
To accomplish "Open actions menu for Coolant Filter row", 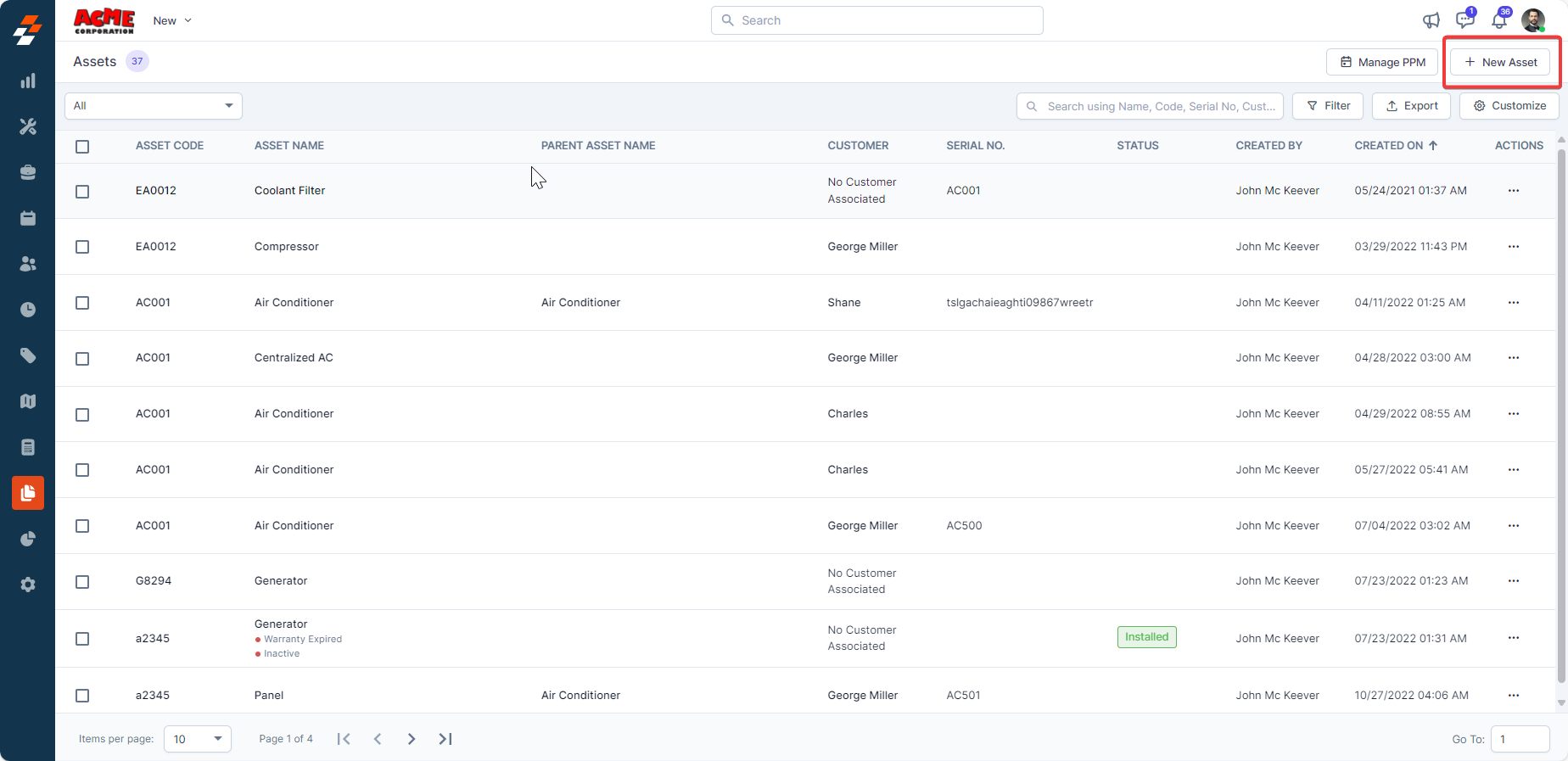I will (x=1513, y=191).
